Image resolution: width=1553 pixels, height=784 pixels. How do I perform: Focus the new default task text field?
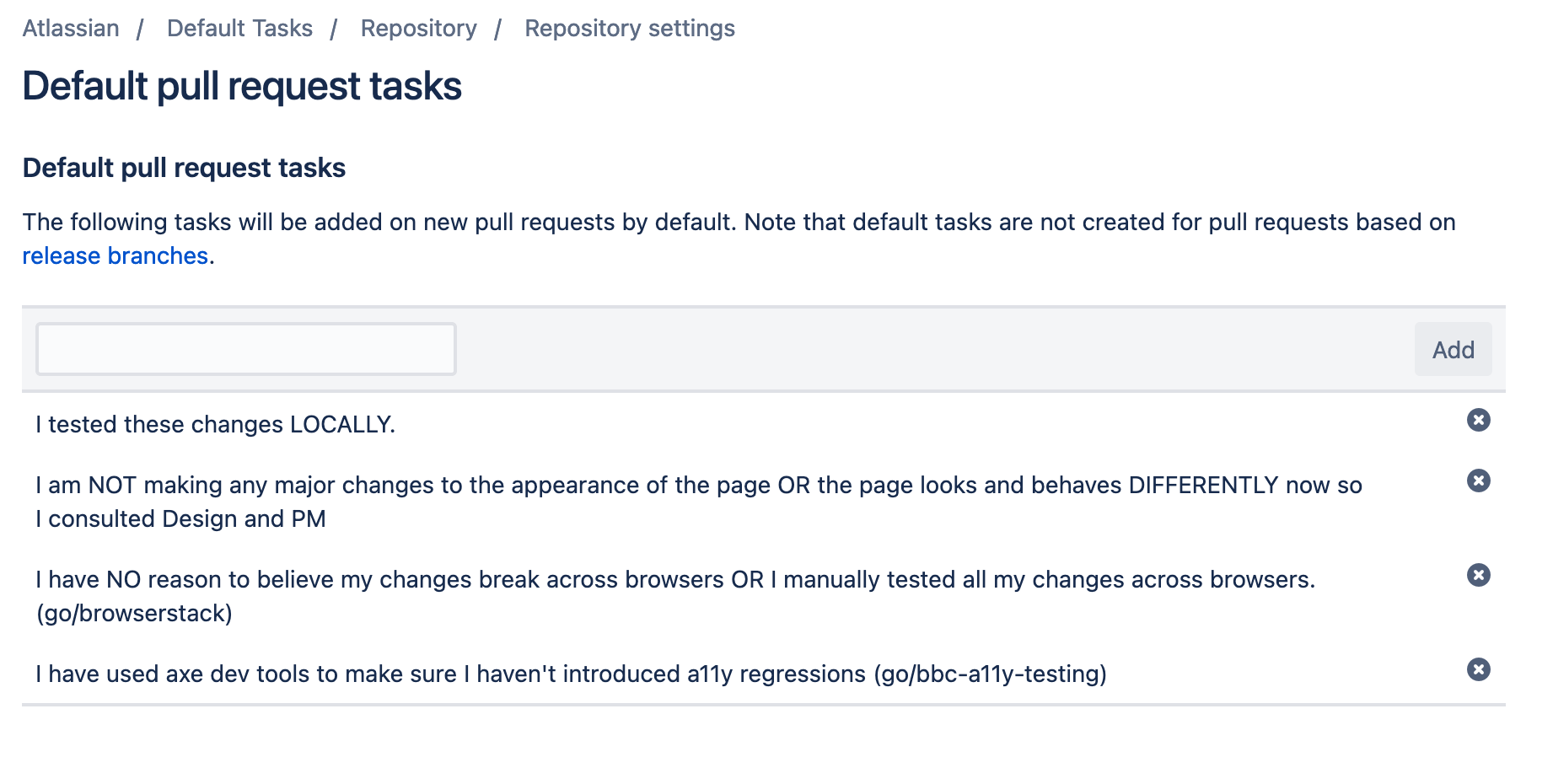tap(245, 349)
